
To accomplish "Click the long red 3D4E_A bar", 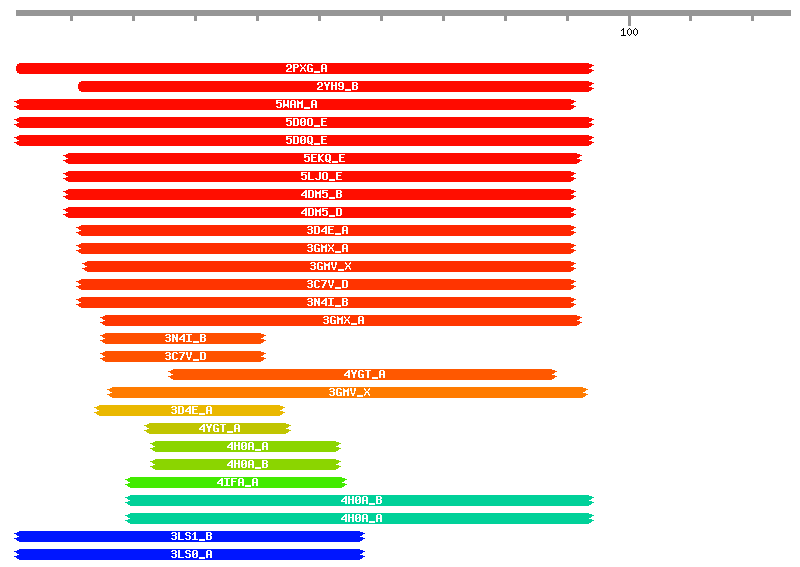I will tap(326, 231).
